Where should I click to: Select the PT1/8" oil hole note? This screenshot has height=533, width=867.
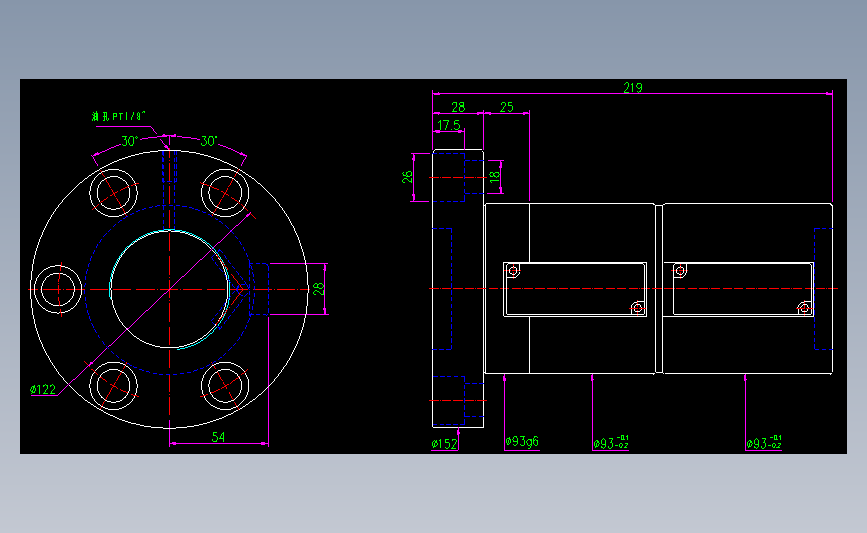coord(118,116)
